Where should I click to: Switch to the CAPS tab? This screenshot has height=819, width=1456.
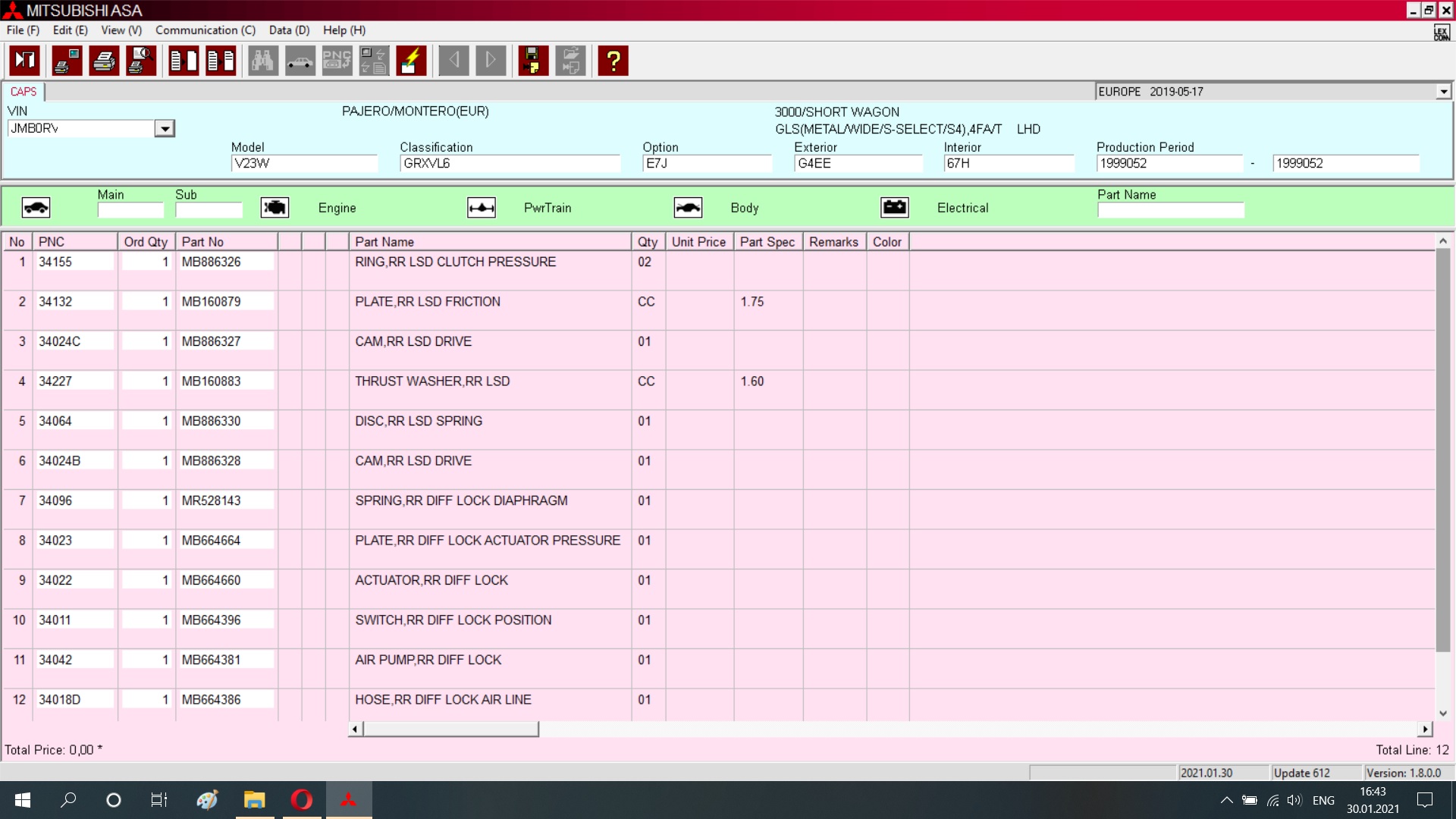24,92
